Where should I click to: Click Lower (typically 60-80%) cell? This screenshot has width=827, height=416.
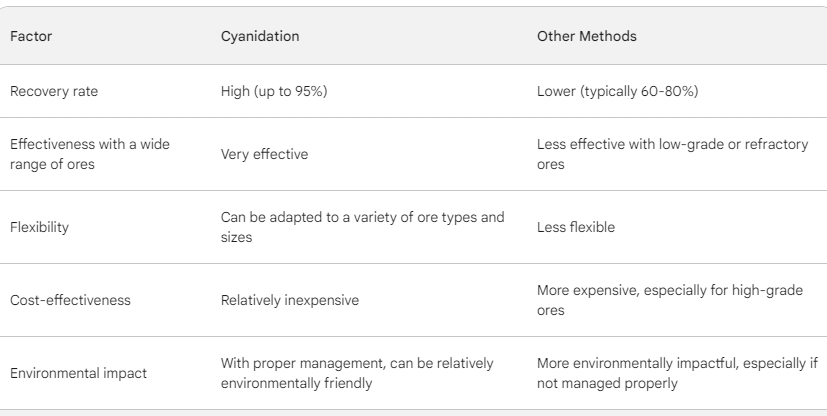point(618,91)
